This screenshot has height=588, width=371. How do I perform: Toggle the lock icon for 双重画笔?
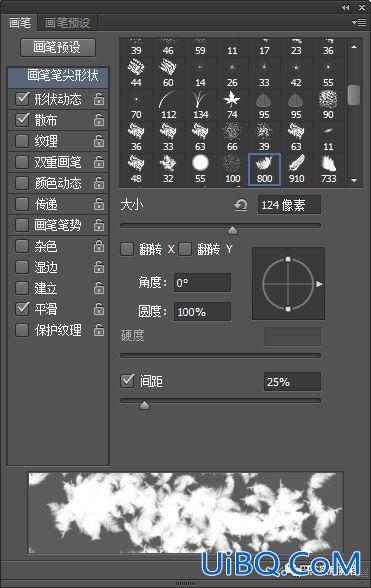[x=99, y=162]
